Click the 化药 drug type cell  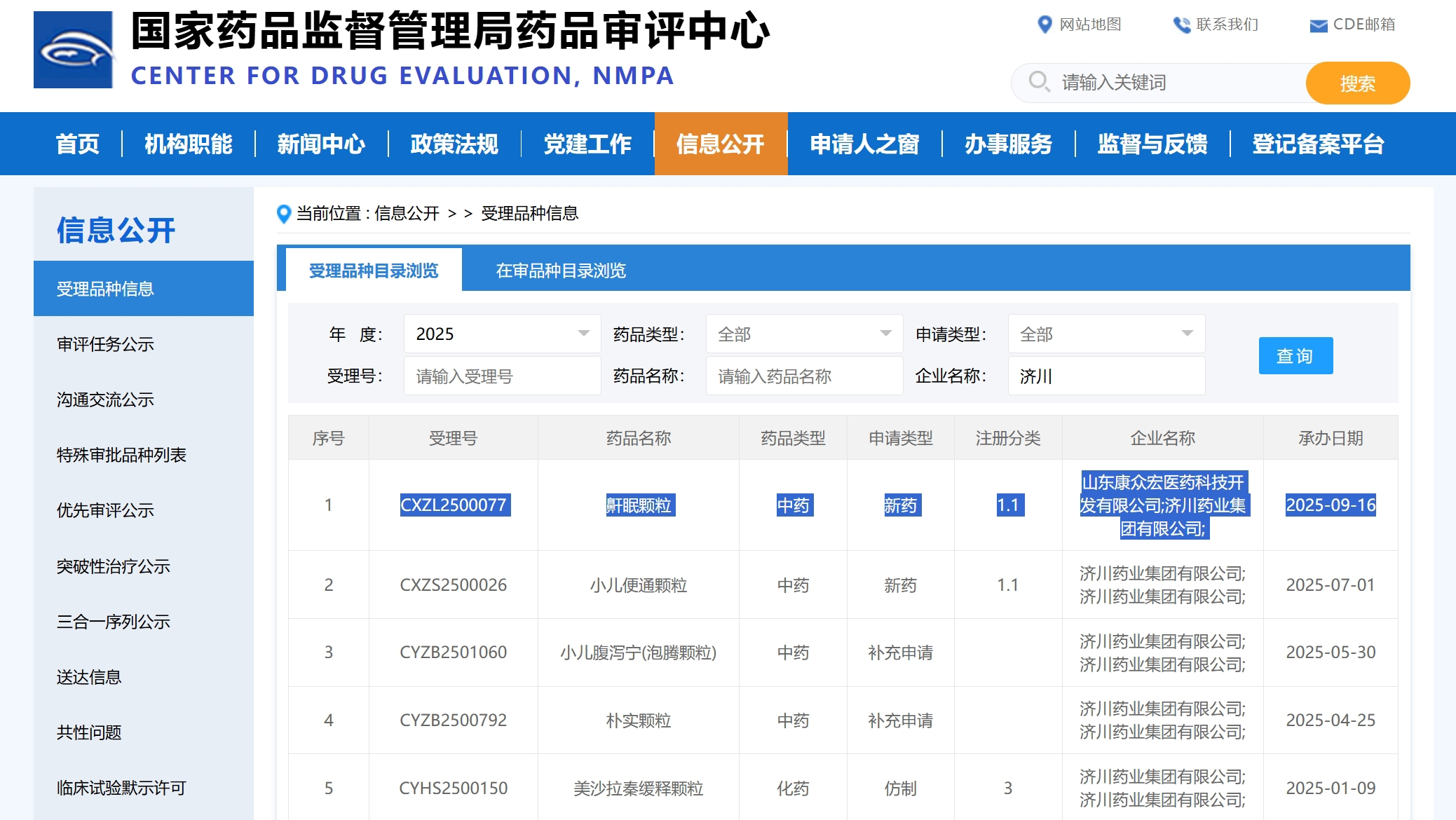[x=793, y=788]
